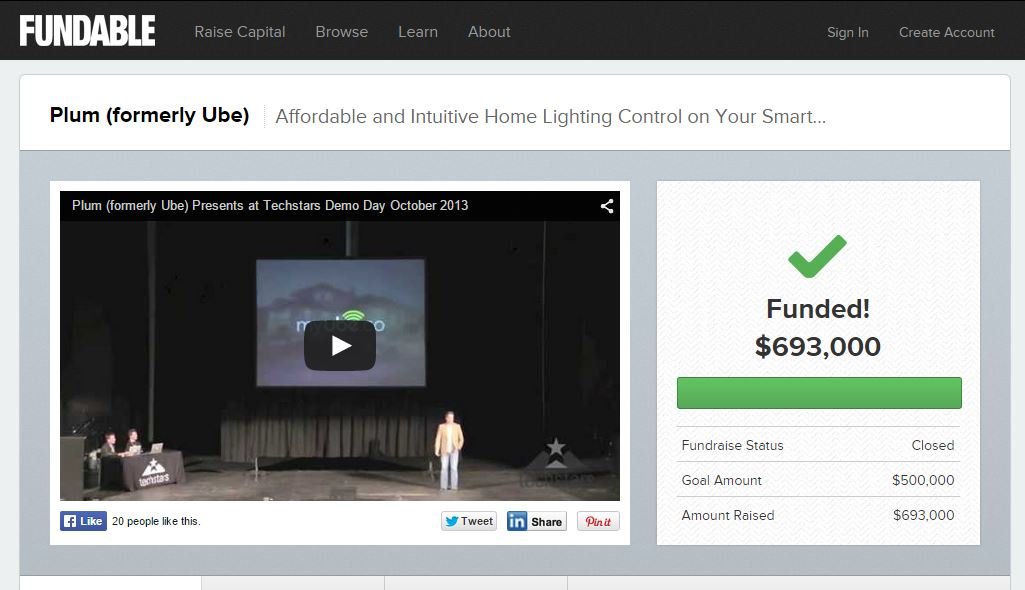1025x590 pixels.
Task: Click the green funding progress bar
Action: click(x=819, y=393)
